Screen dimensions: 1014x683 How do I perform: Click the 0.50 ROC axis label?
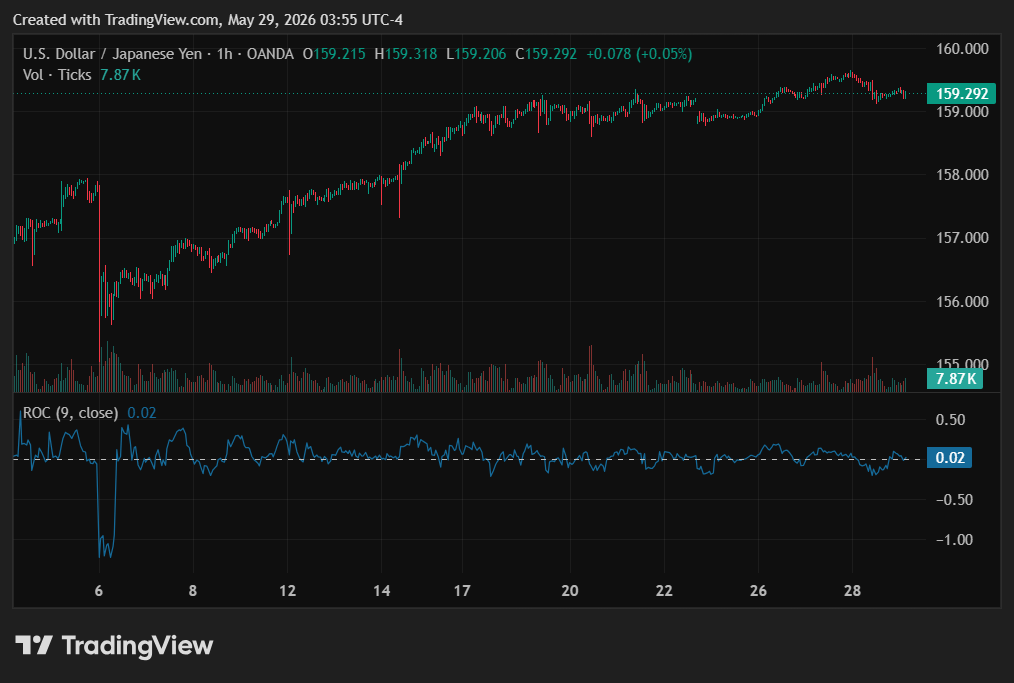[x=950, y=420]
